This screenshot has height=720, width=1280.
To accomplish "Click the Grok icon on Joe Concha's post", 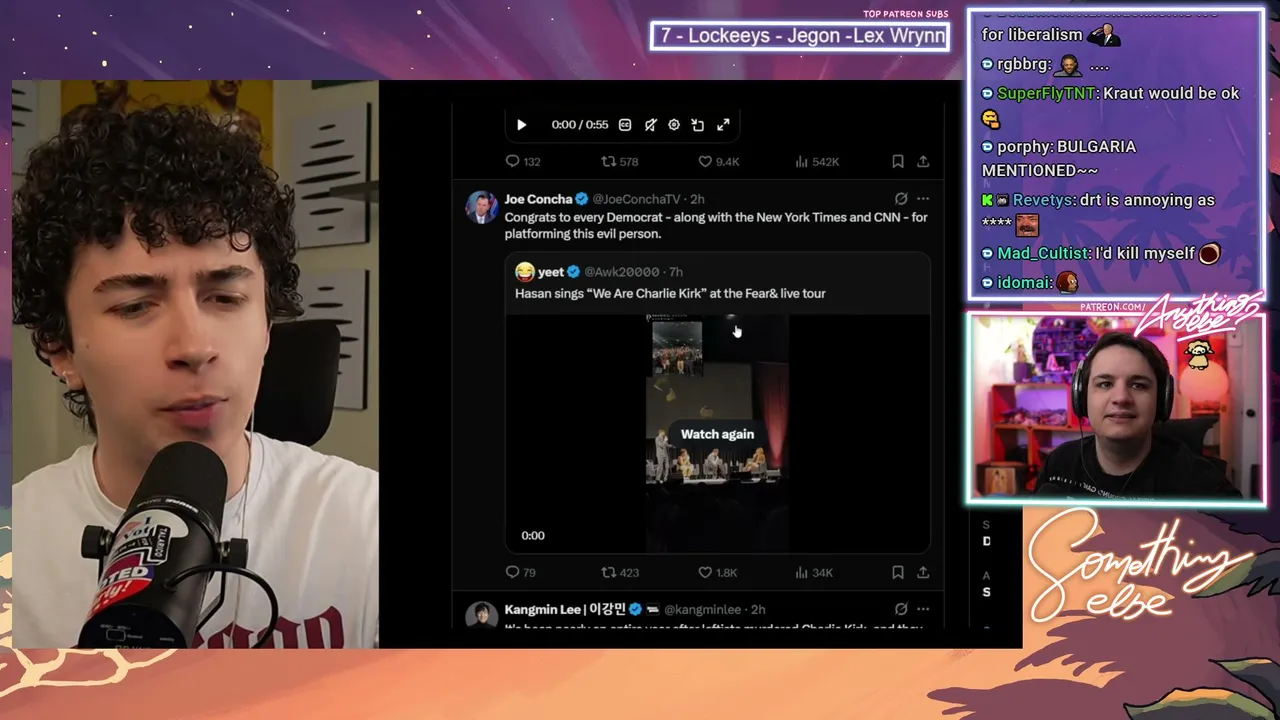I will pos(901,199).
